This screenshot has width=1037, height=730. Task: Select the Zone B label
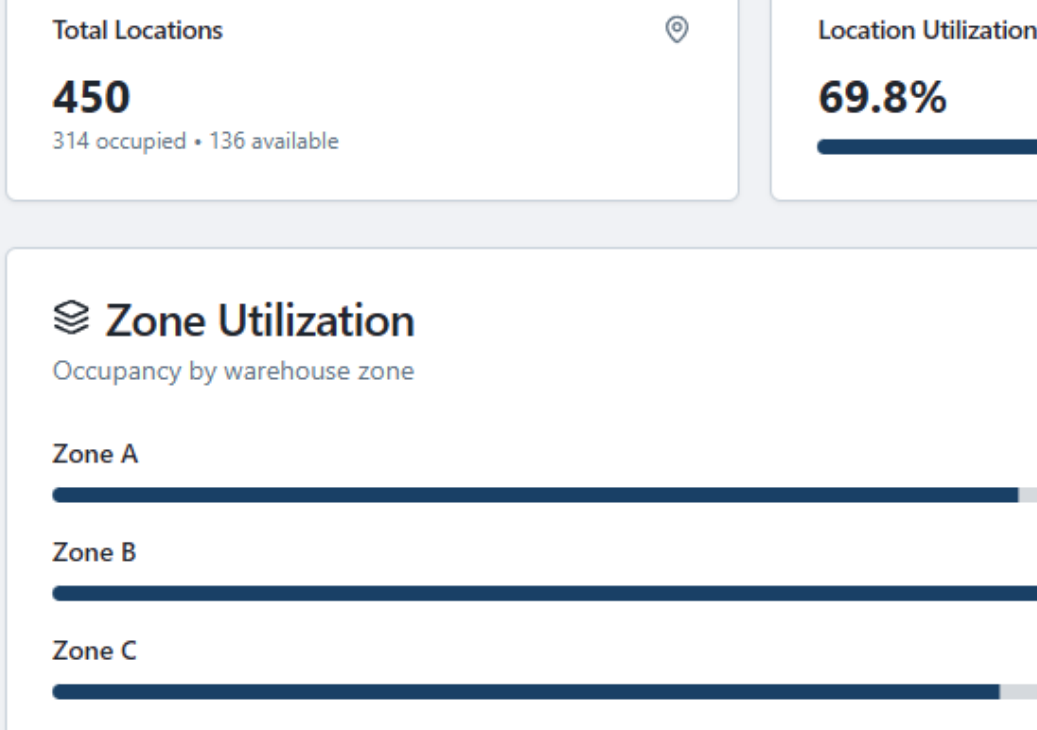tap(94, 552)
